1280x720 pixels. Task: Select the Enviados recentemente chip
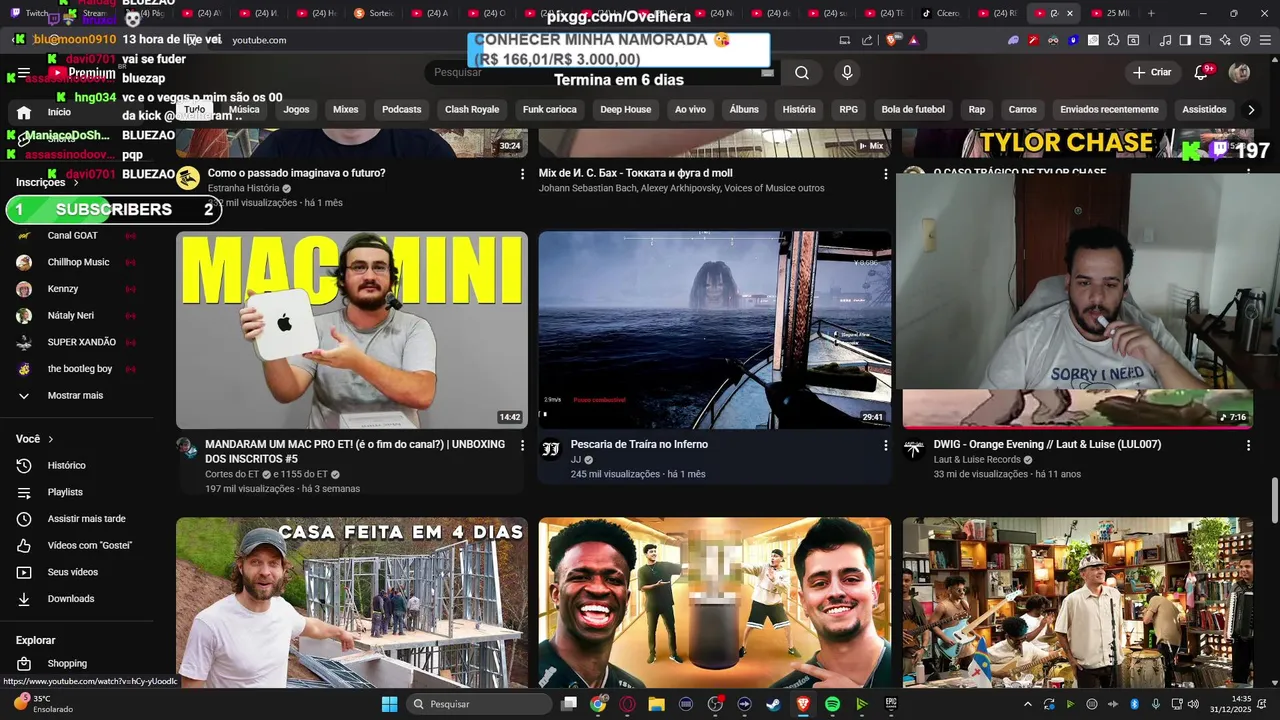(x=1109, y=110)
